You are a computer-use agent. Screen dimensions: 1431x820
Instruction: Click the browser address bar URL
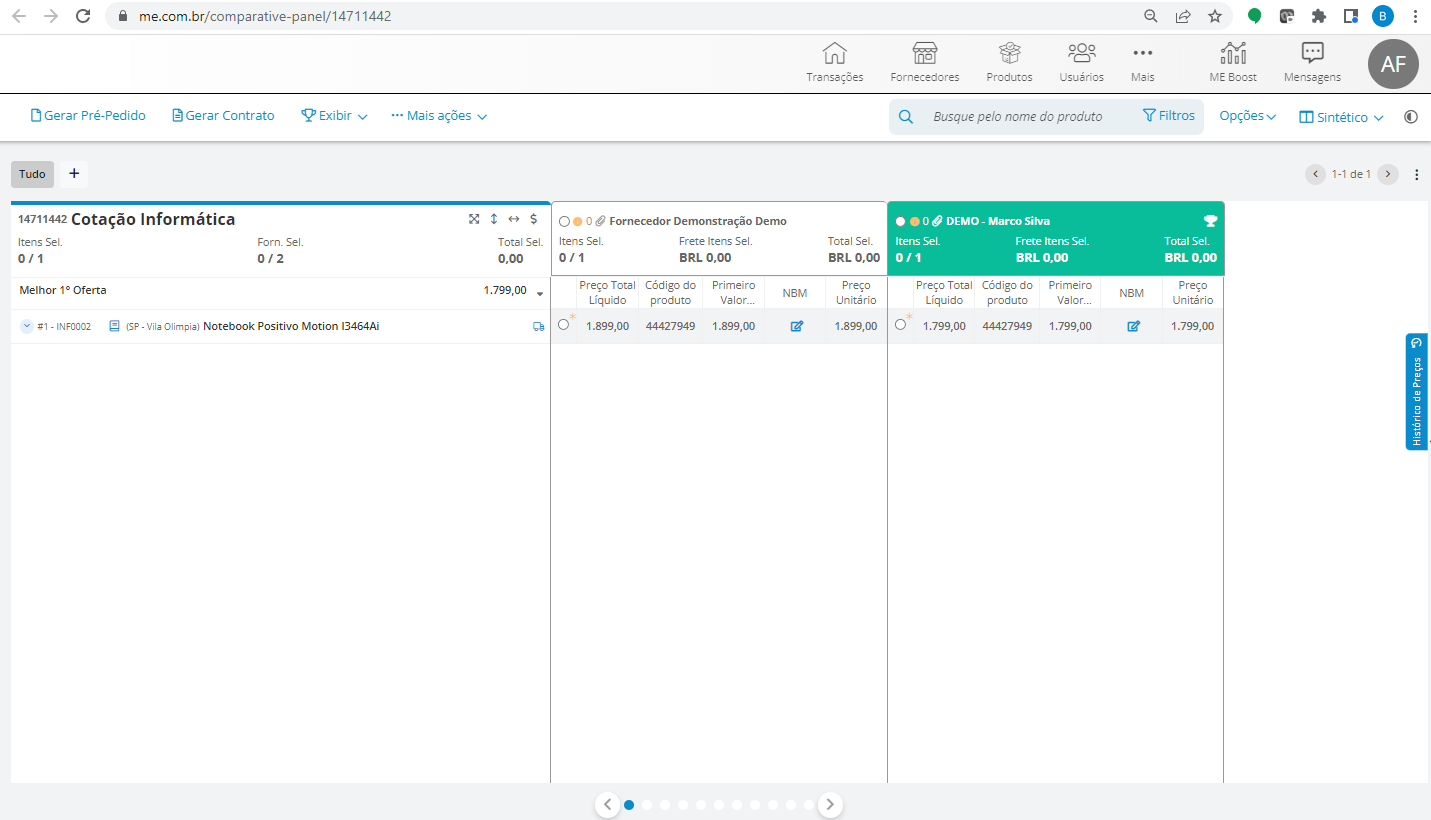[265, 16]
